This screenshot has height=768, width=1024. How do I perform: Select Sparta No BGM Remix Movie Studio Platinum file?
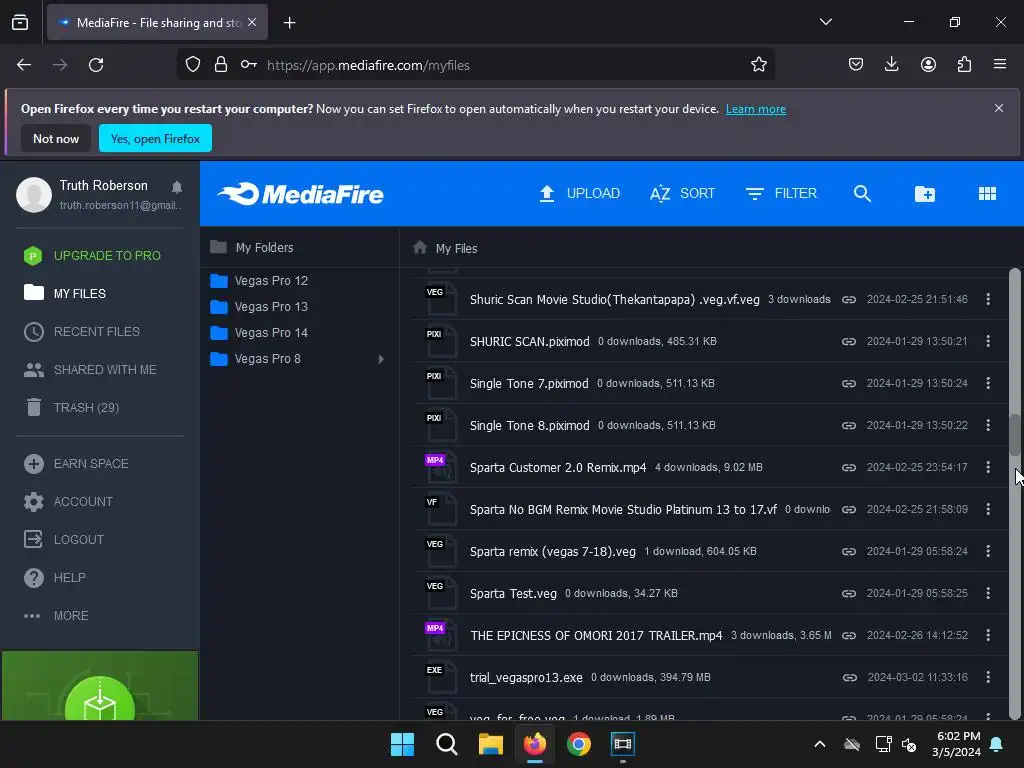point(623,509)
